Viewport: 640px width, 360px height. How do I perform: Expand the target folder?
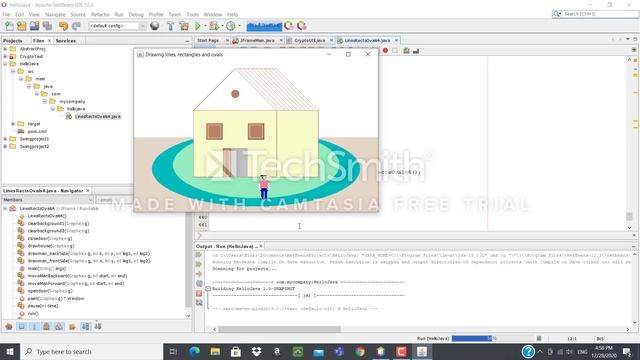(13, 124)
